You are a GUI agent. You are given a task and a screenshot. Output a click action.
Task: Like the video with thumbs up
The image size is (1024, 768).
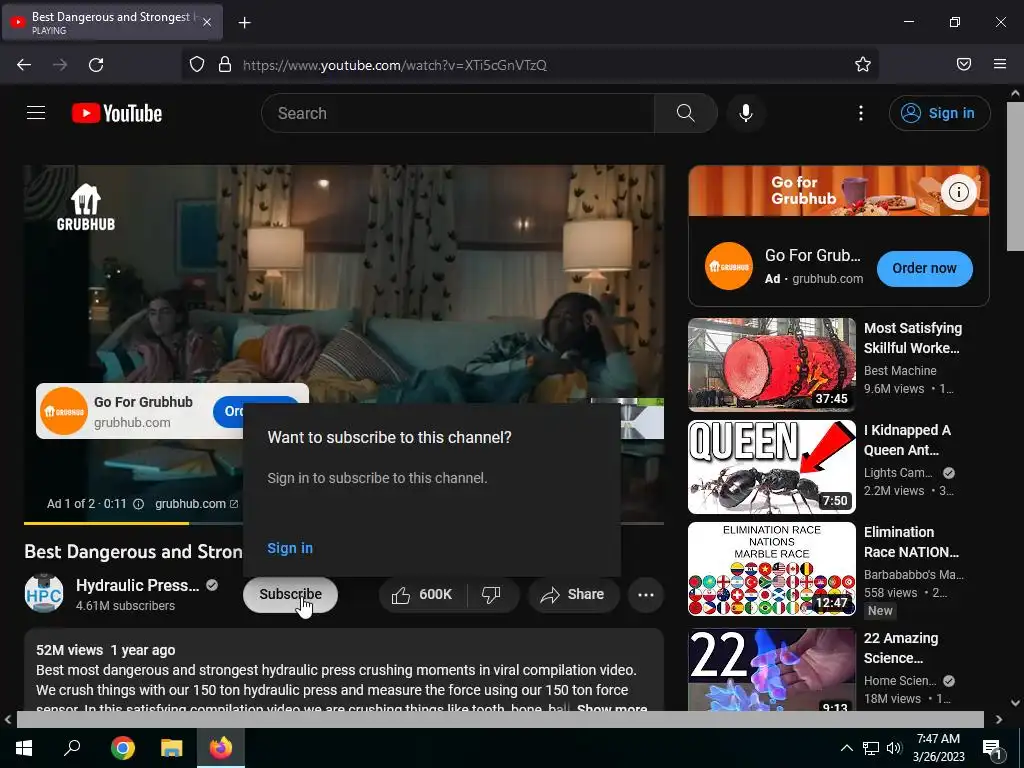(x=423, y=594)
